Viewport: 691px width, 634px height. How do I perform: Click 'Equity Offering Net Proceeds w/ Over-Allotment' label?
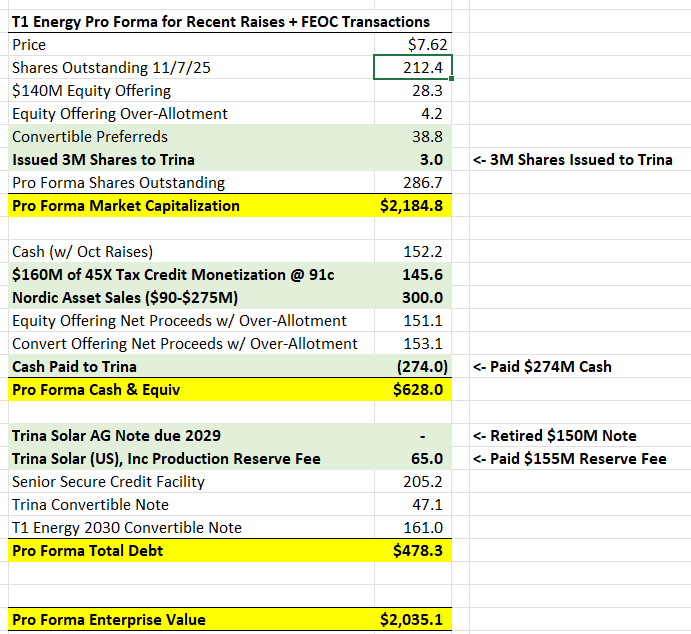(179, 321)
